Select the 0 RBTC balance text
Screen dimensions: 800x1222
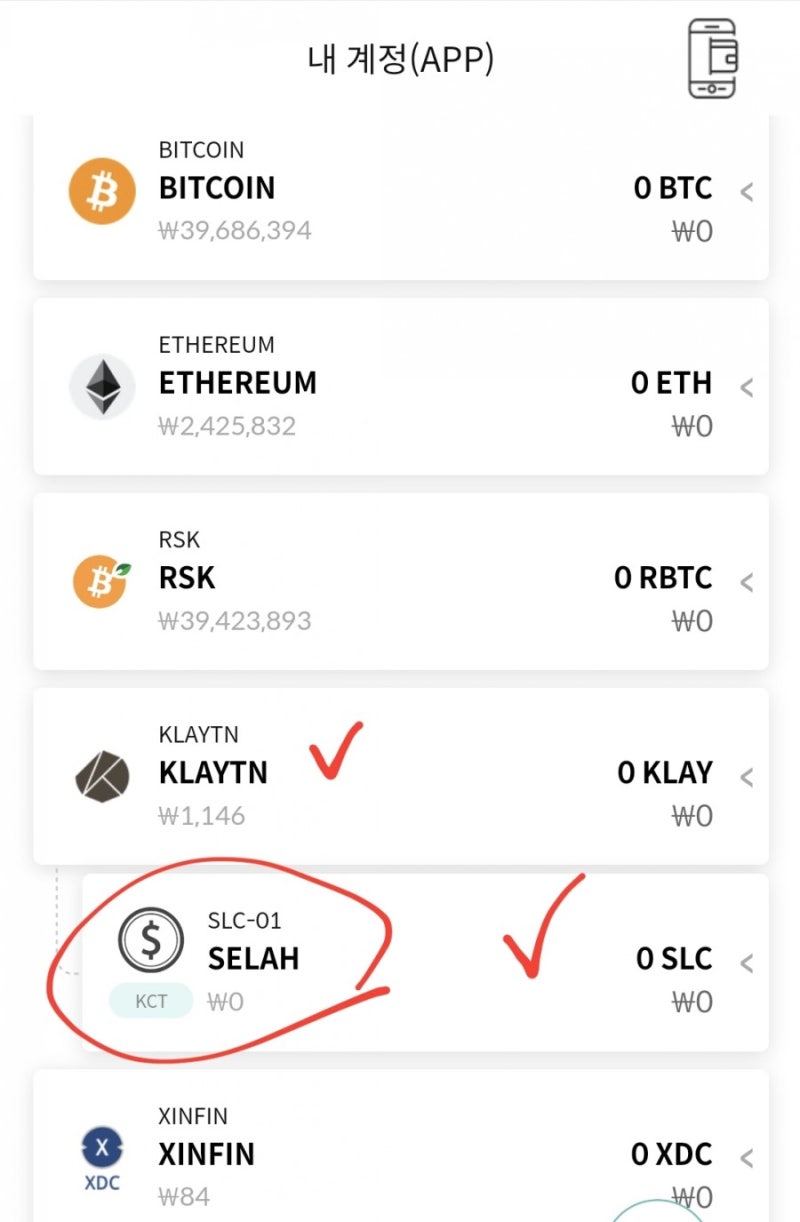(x=663, y=578)
